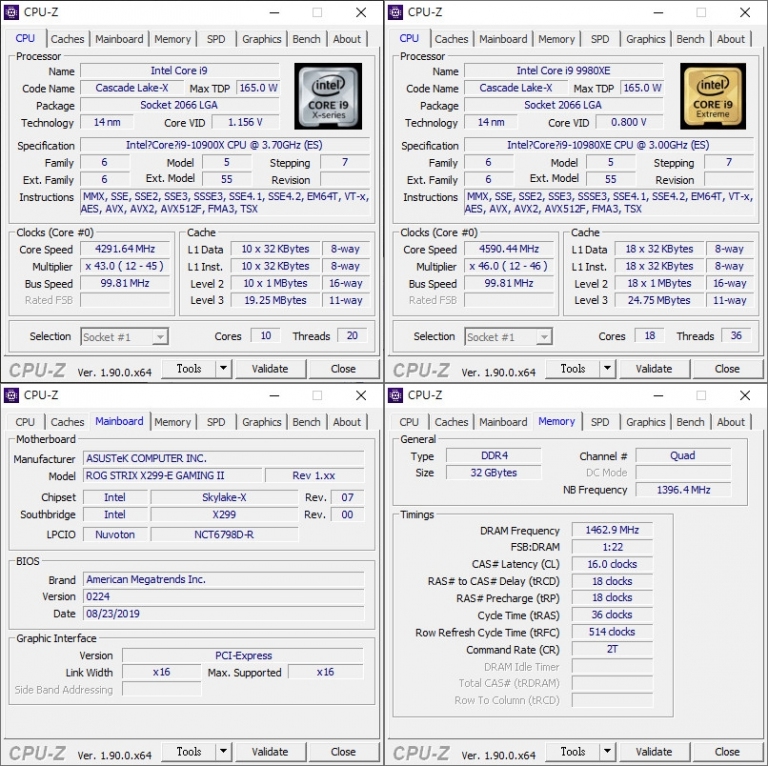The image size is (768, 766).
Task: Click BIOS brand American Megatrends Inc.
Action: [x=224, y=579]
